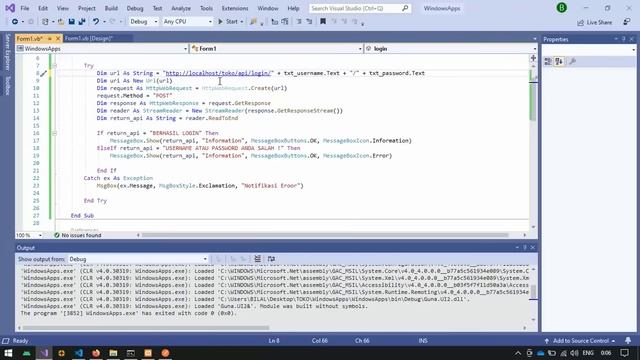Image resolution: width=640 pixels, height=360 pixels.
Task: Open the account profile B avatar
Action: pos(562,8)
